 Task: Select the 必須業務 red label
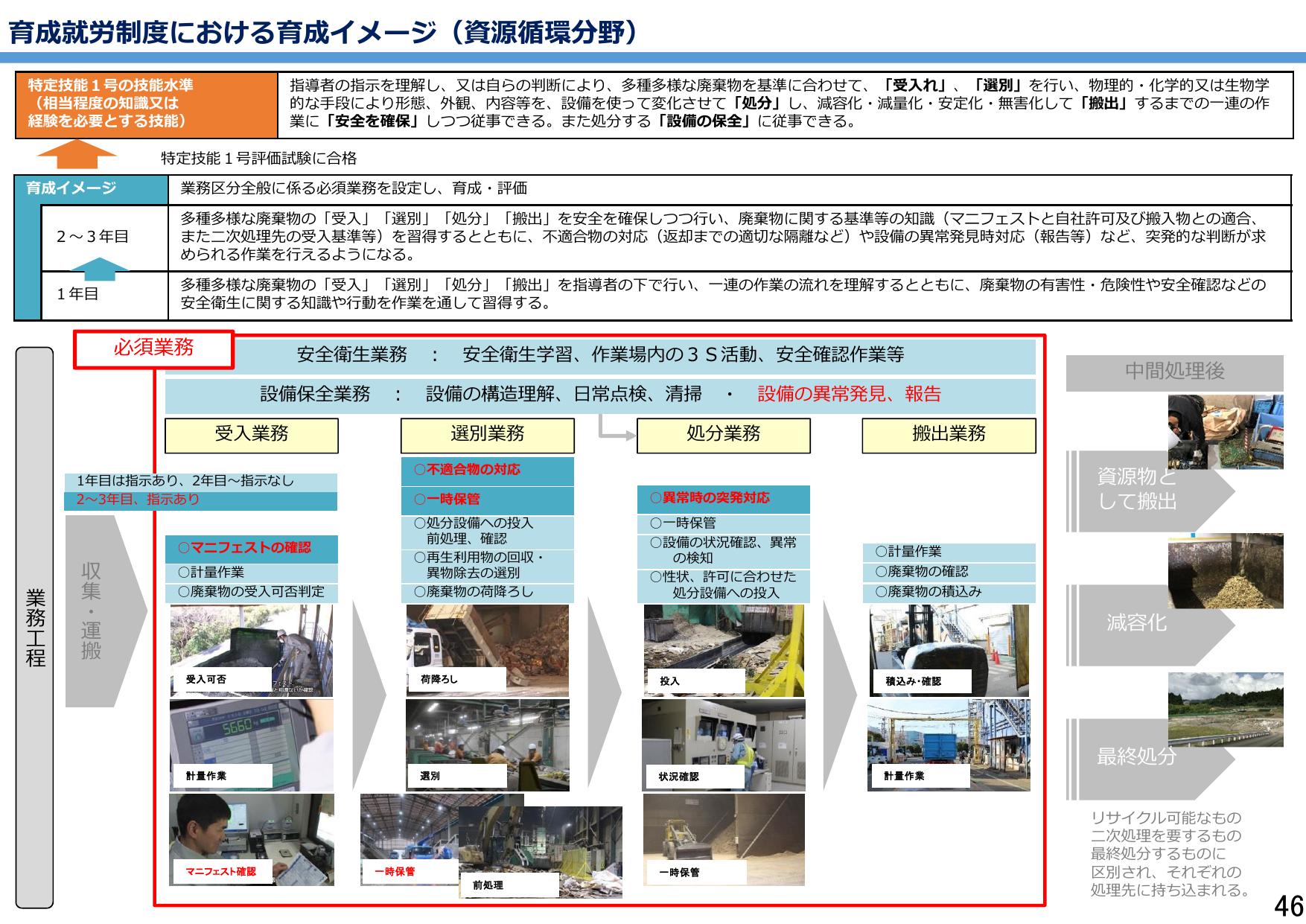click(153, 348)
